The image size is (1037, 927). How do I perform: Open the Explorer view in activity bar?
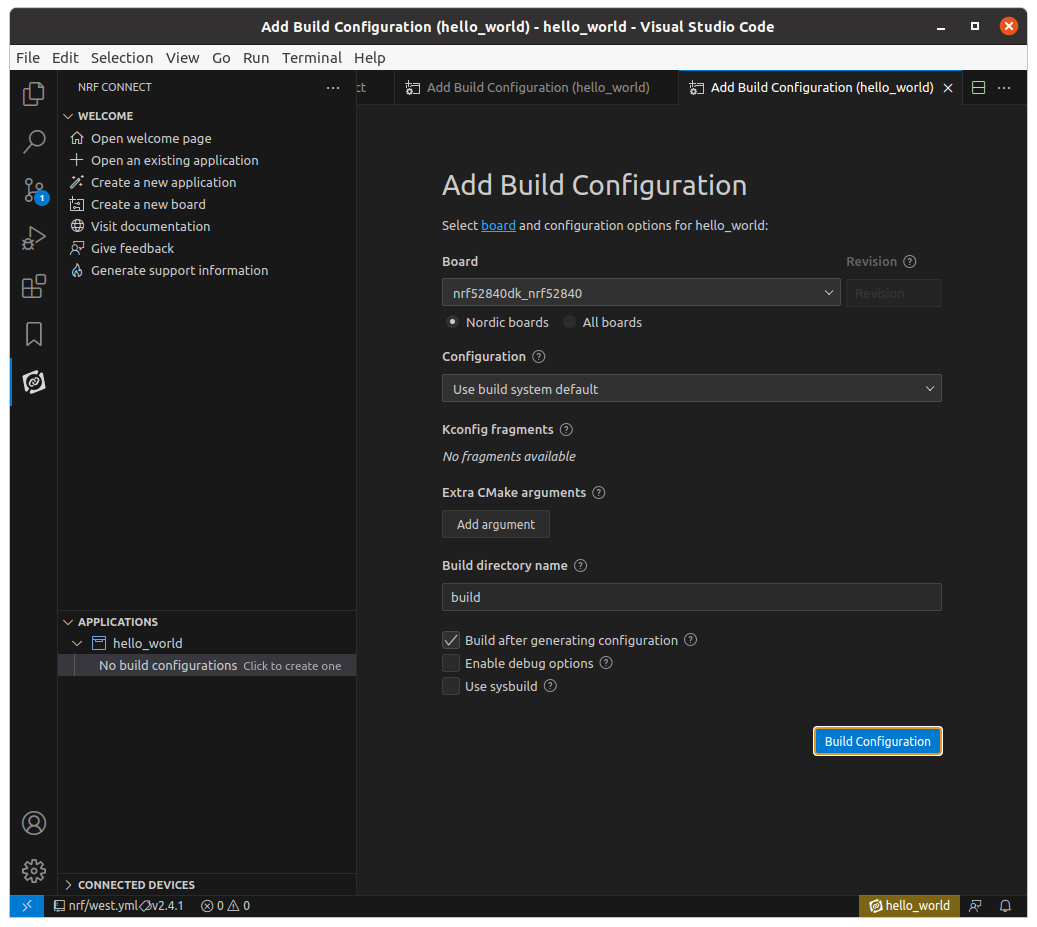point(34,94)
